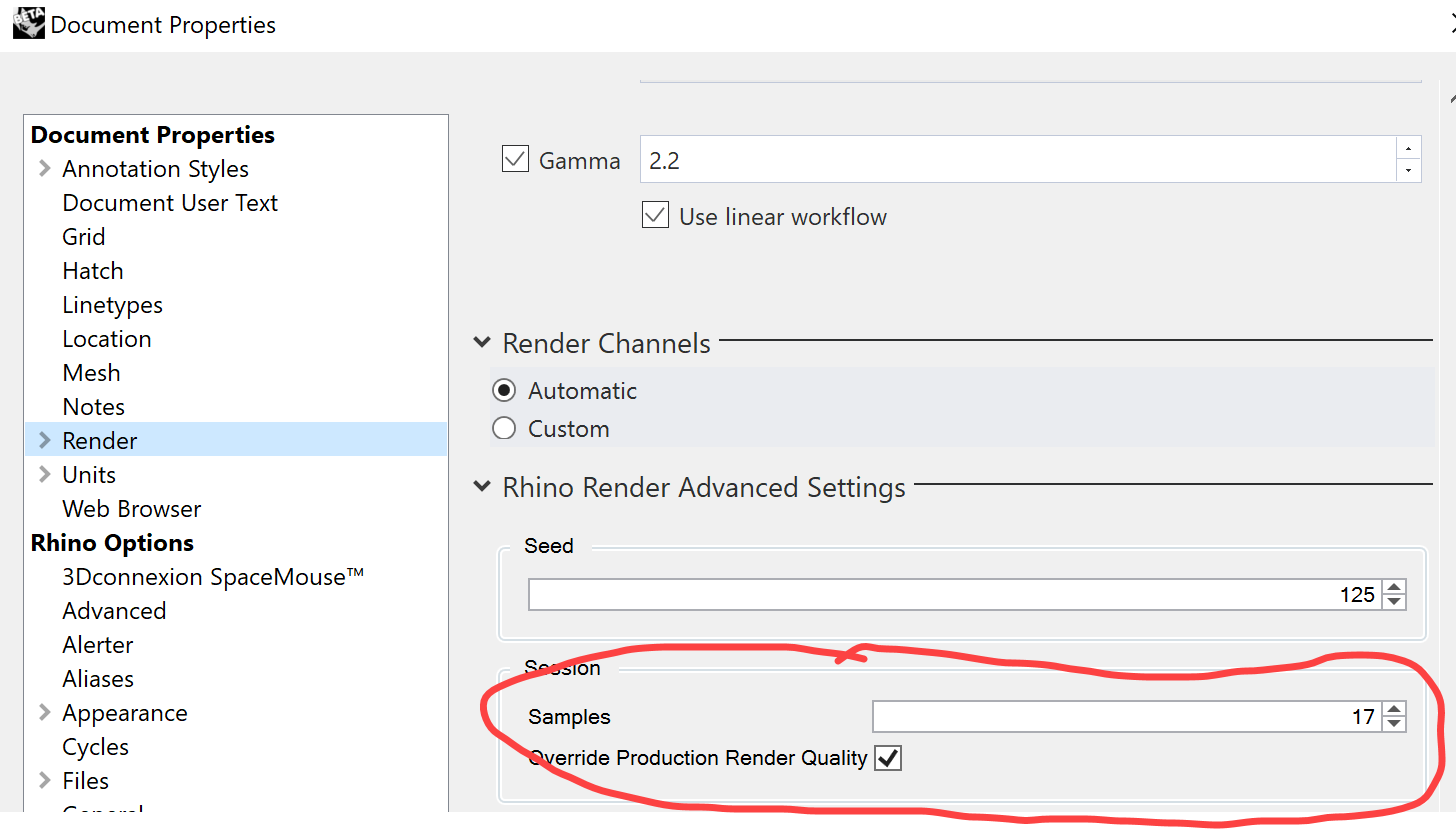Decrease Gamma value with down arrow

pos(1408,171)
